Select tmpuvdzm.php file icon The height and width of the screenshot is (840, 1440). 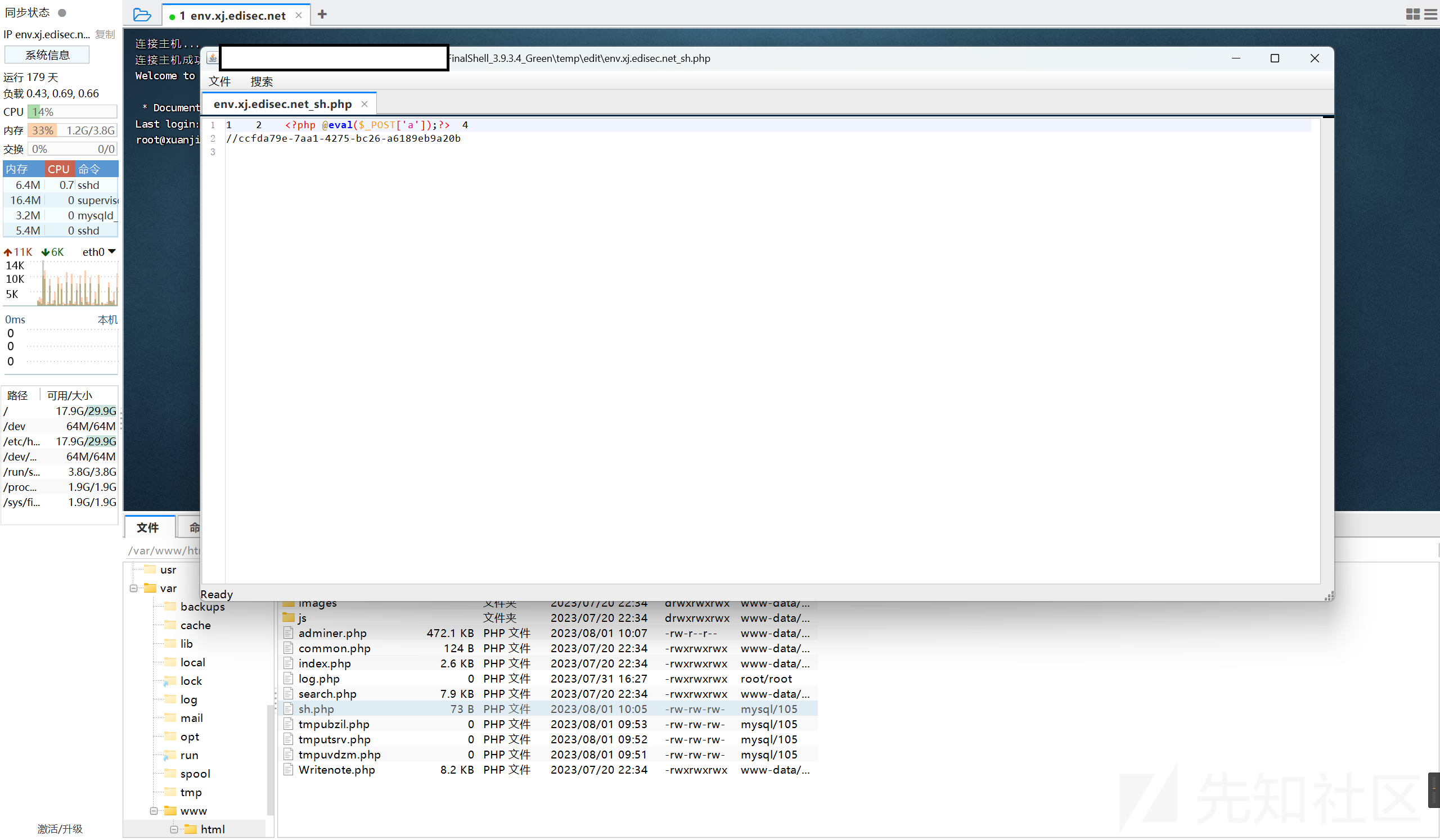coord(288,755)
